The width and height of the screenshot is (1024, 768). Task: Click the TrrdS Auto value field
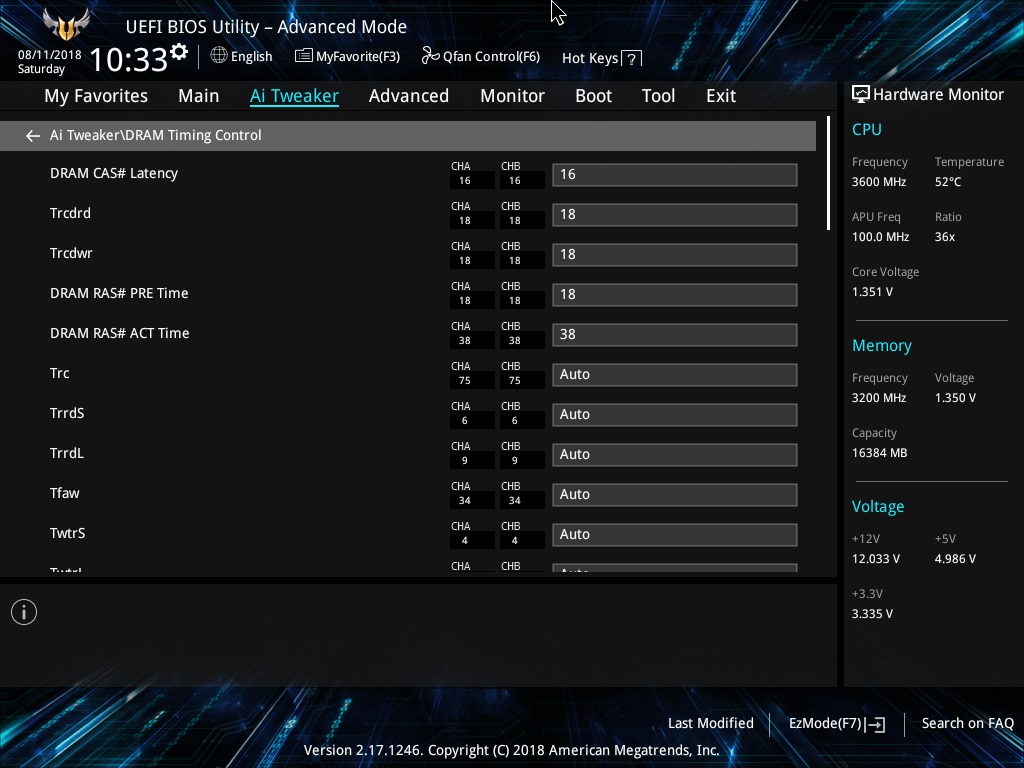(x=675, y=415)
